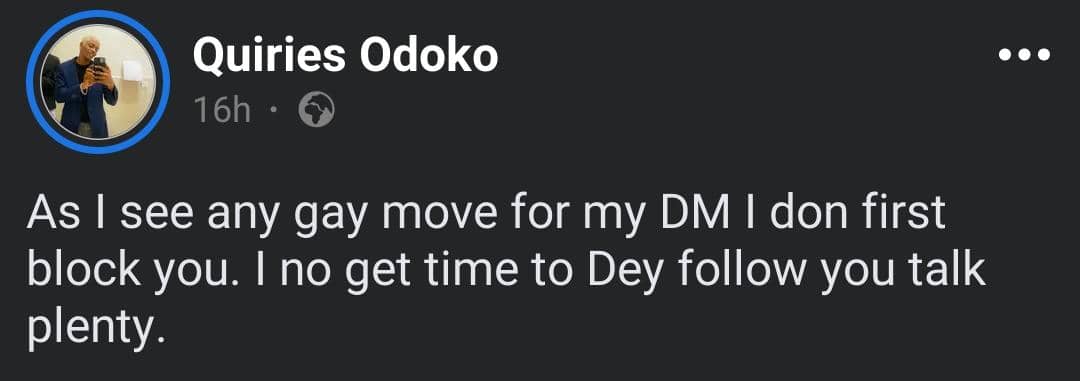Select the post text starting 'As I see'

pyautogui.click(x=506, y=271)
